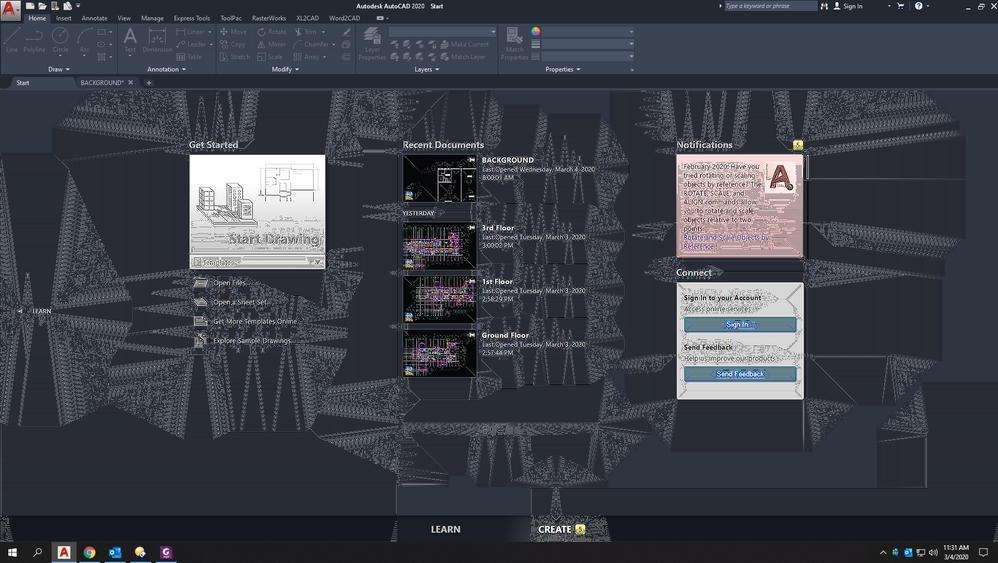Open the RasterWorks ribbon tab
This screenshot has width=998, height=563.
(269, 18)
